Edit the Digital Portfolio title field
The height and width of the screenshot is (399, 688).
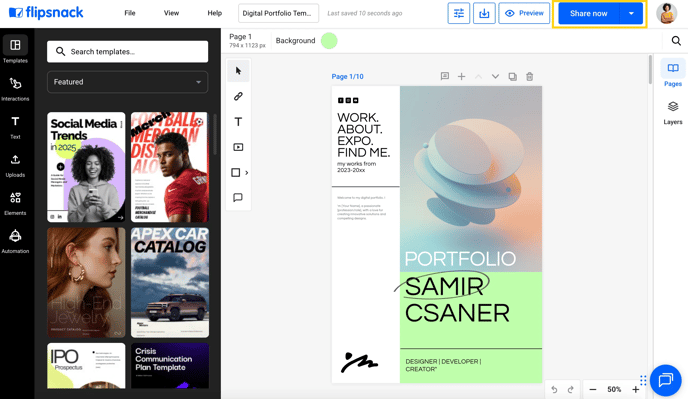[278, 13]
